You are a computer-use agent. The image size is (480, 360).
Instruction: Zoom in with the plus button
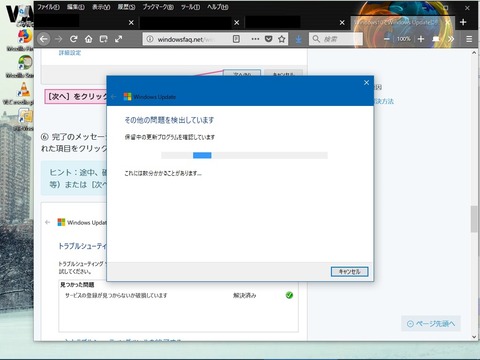[421, 39]
